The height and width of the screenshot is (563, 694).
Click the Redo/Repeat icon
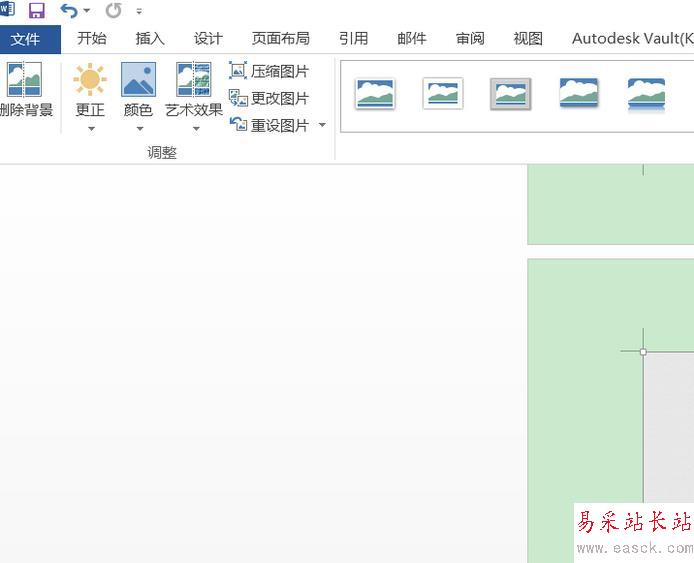(x=113, y=10)
